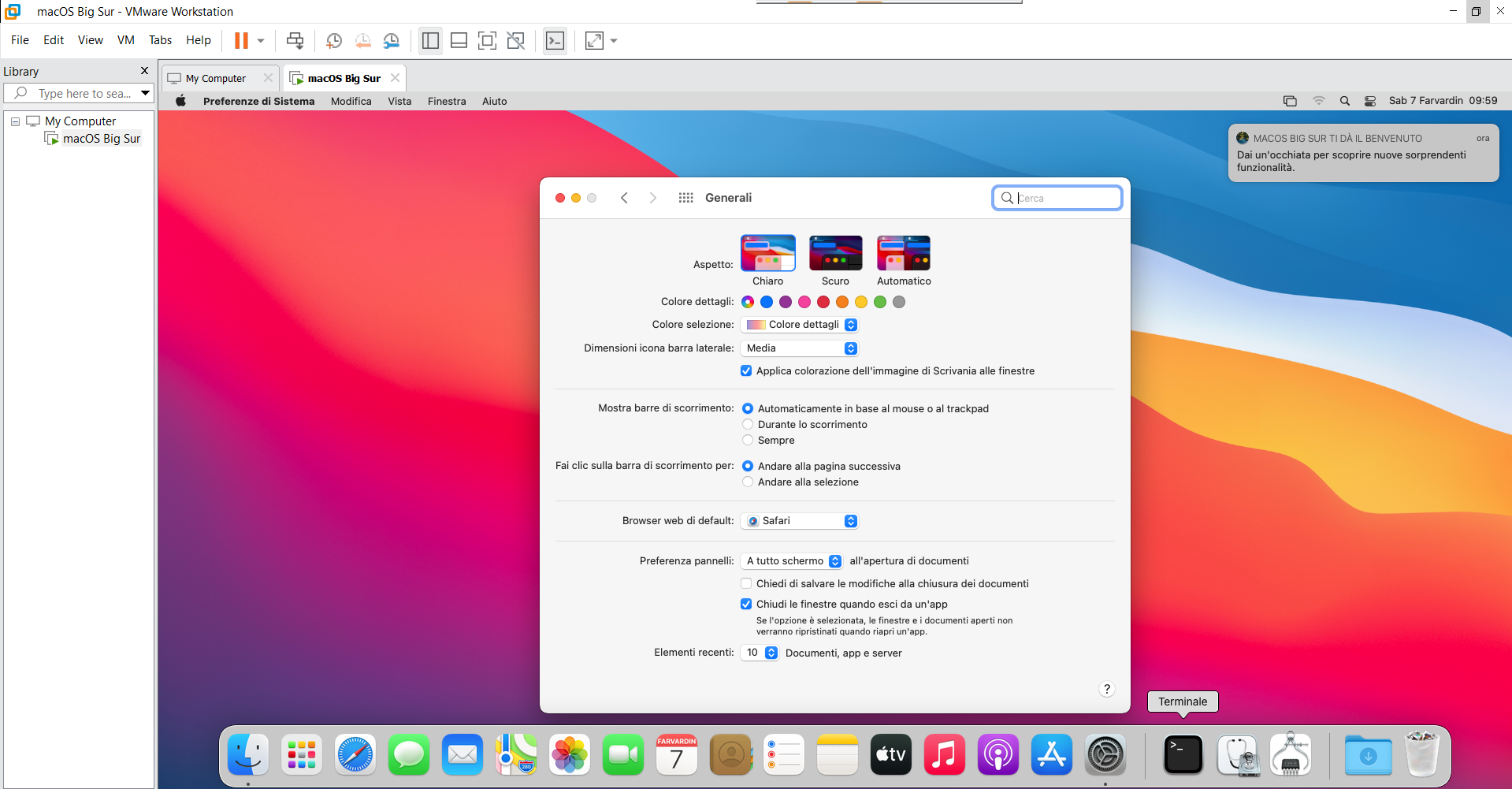
Task: Open Launchpad in the Dock
Action: click(x=302, y=754)
